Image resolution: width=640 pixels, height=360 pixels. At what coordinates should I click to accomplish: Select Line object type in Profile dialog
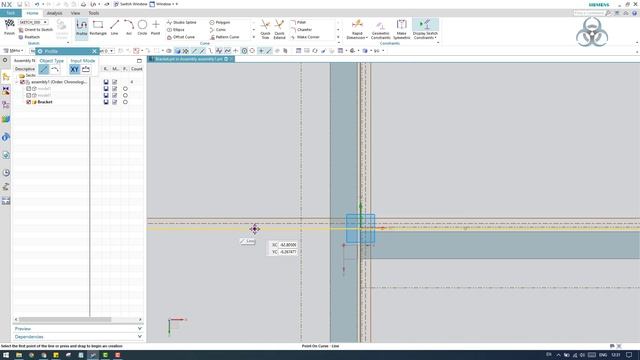click(x=44, y=69)
